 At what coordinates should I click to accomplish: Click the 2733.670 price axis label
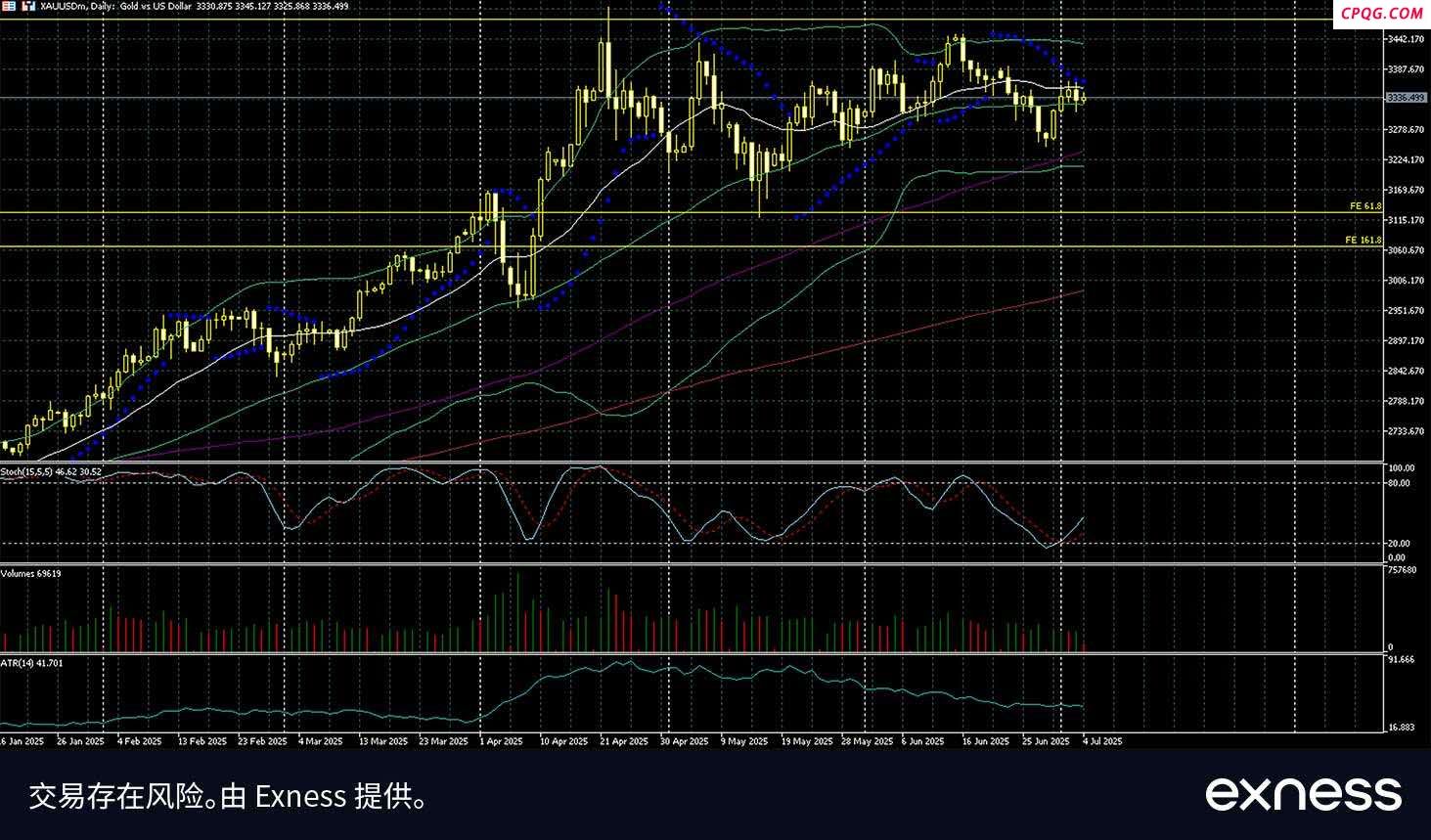point(1406,431)
